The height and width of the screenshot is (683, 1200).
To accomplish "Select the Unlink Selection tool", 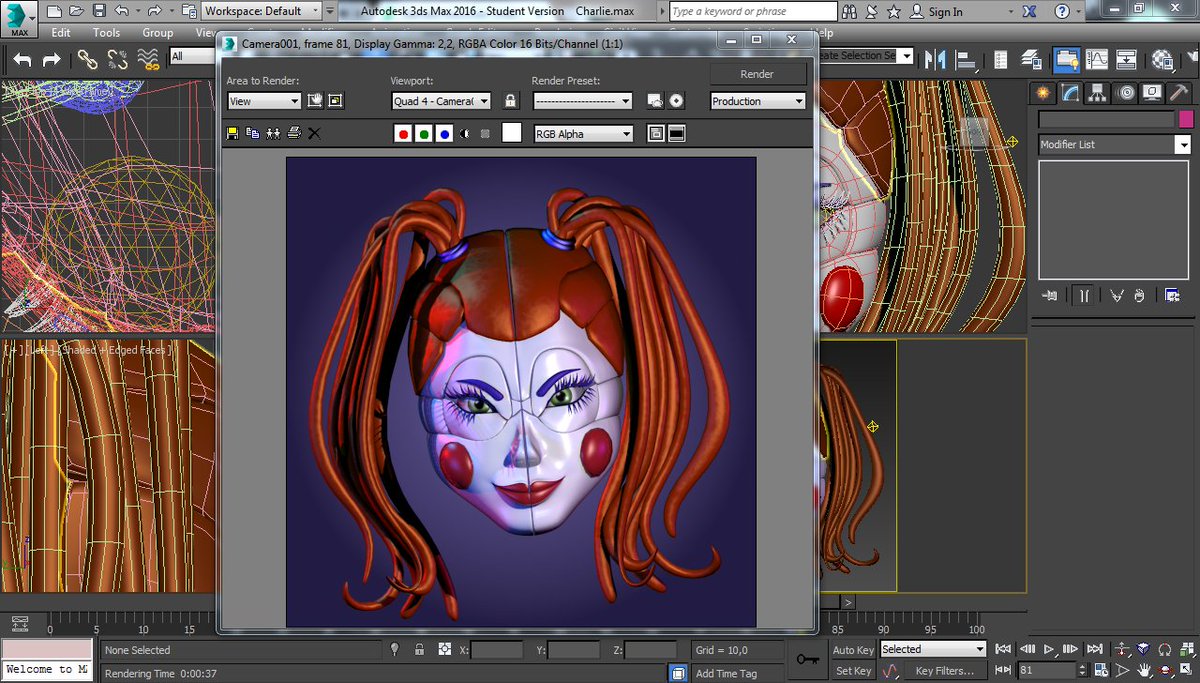I will [x=118, y=60].
